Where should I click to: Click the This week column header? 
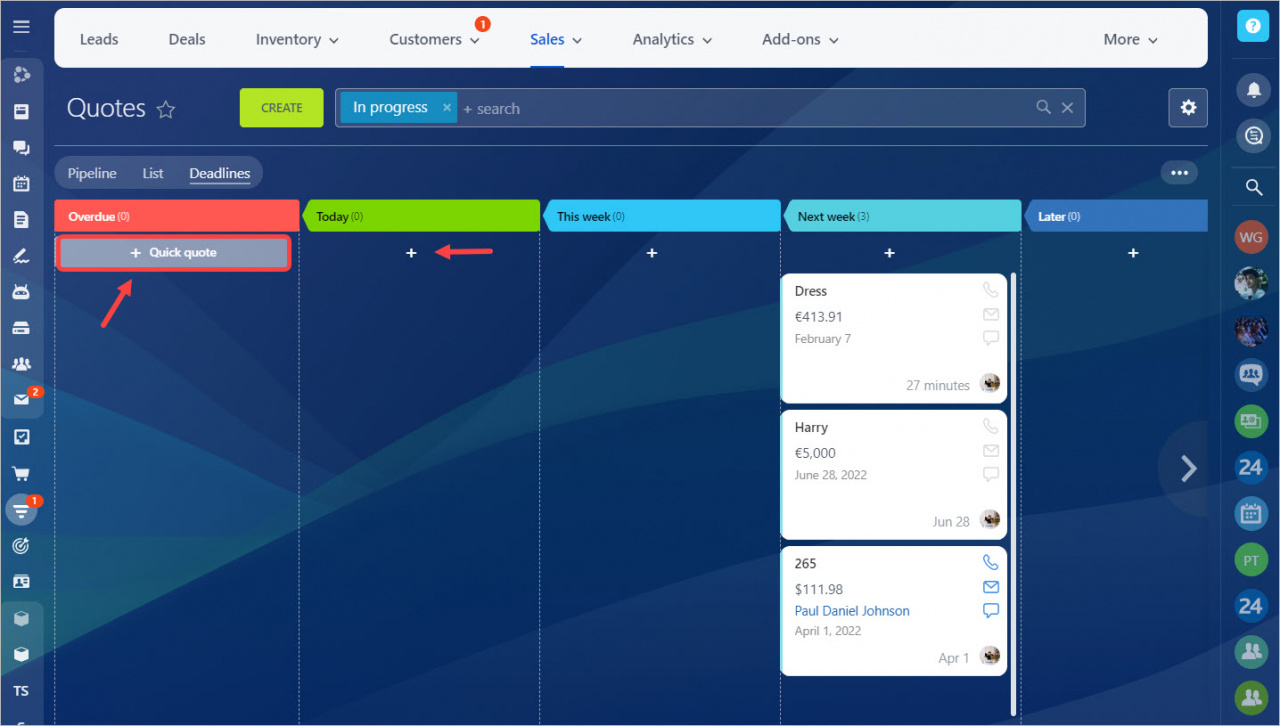(x=662, y=216)
